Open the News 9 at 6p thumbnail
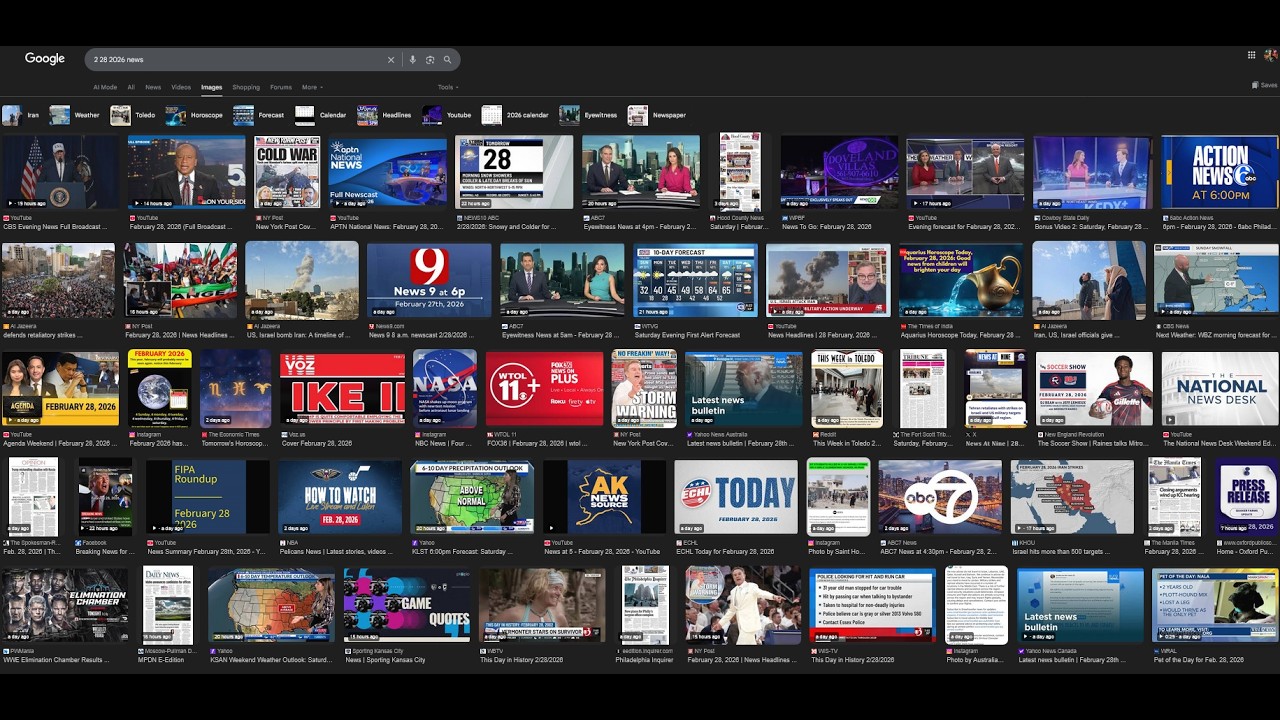Screen dimensions: 1280x720 click(429, 280)
